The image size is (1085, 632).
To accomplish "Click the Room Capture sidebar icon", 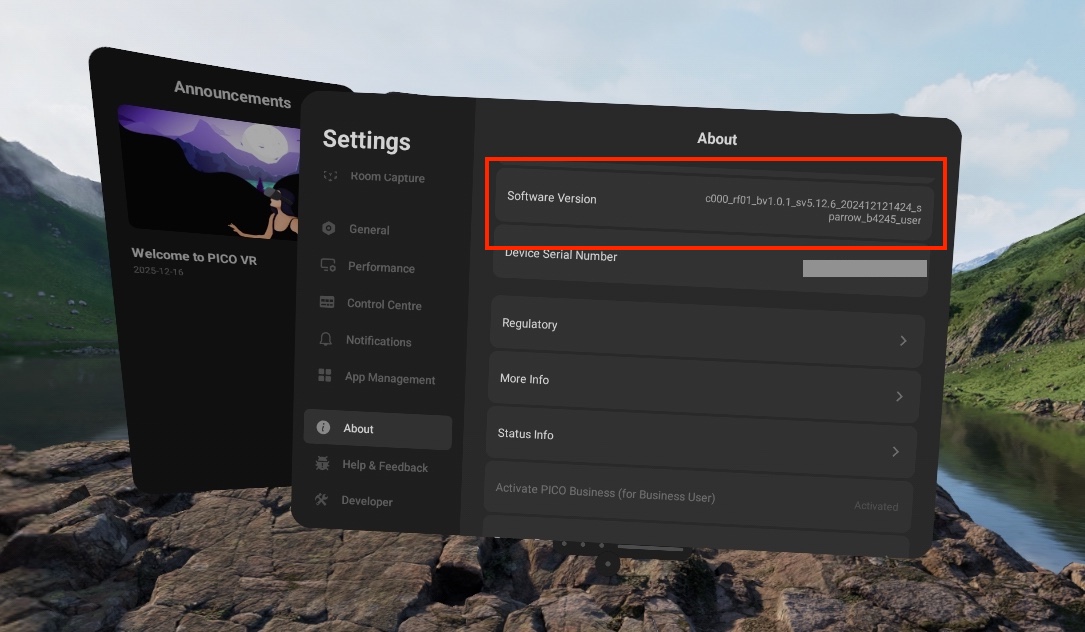I will point(330,176).
